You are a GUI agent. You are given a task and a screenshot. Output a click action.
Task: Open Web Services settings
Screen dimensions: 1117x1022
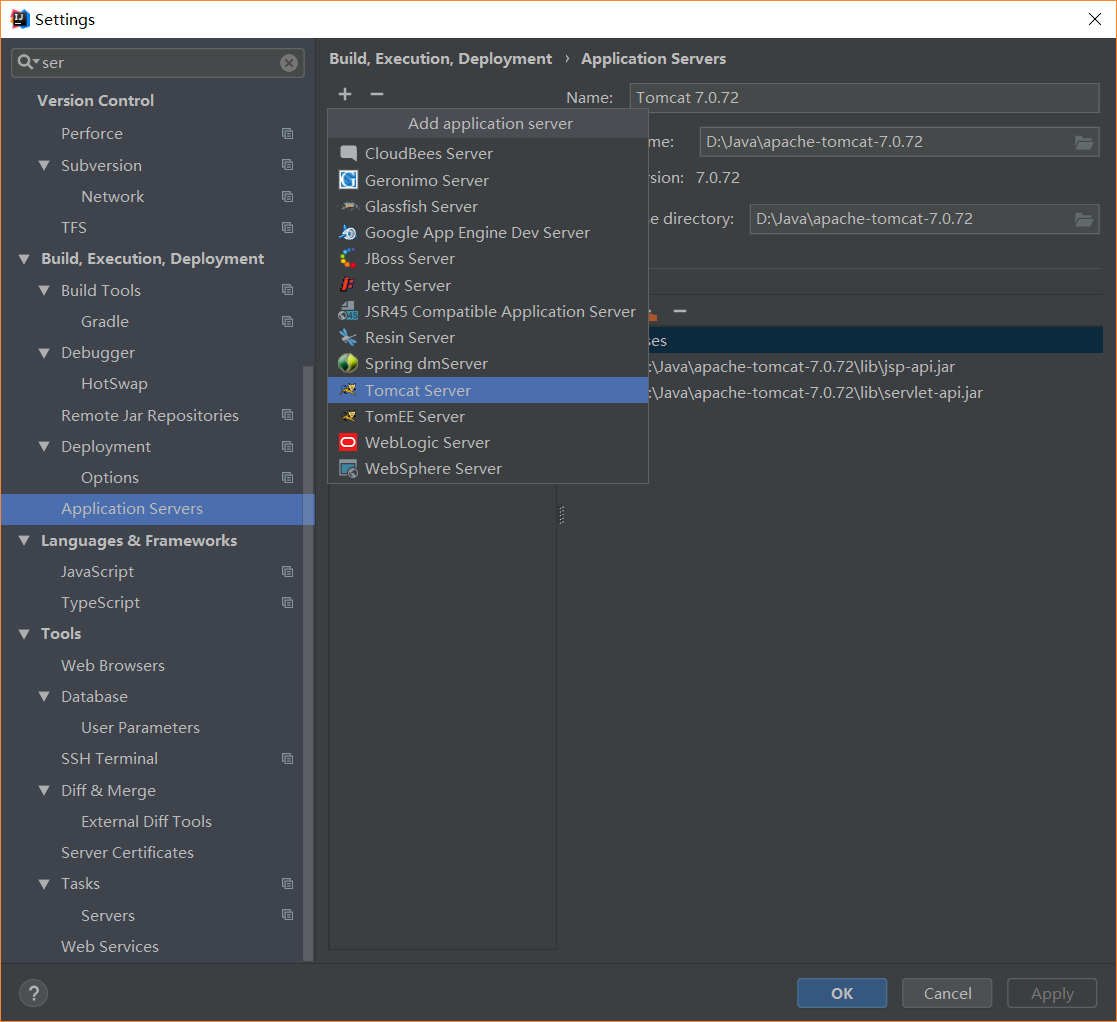tap(110, 947)
